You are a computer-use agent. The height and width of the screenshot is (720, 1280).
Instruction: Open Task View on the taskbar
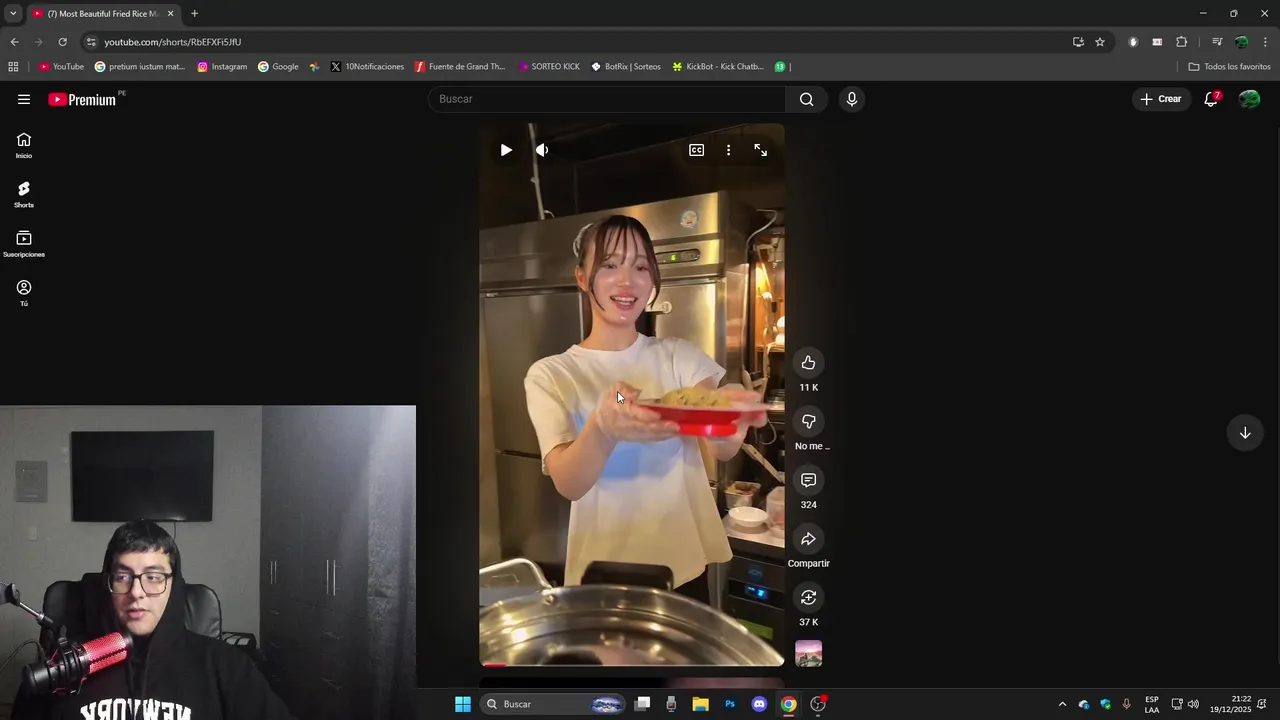(x=643, y=704)
